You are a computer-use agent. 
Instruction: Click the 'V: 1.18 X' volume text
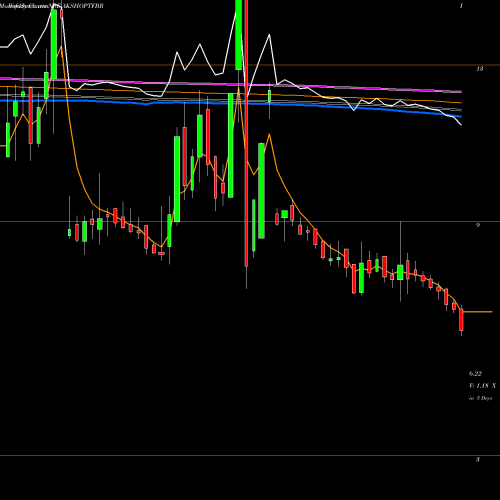pos(482,386)
